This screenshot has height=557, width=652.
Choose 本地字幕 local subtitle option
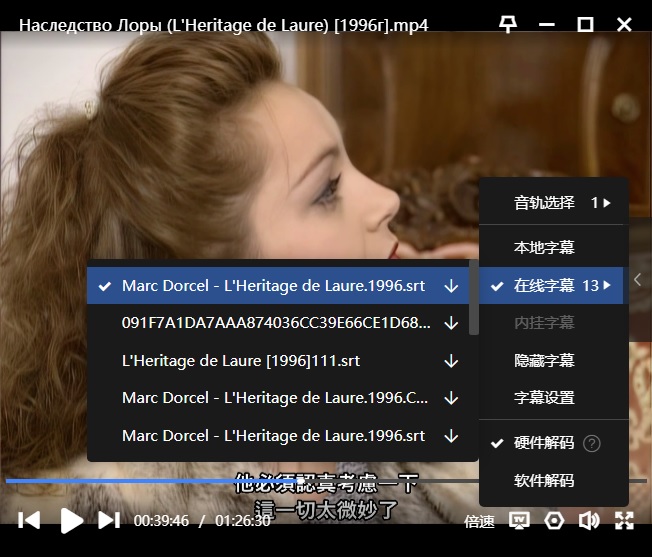[x=544, y=247]
